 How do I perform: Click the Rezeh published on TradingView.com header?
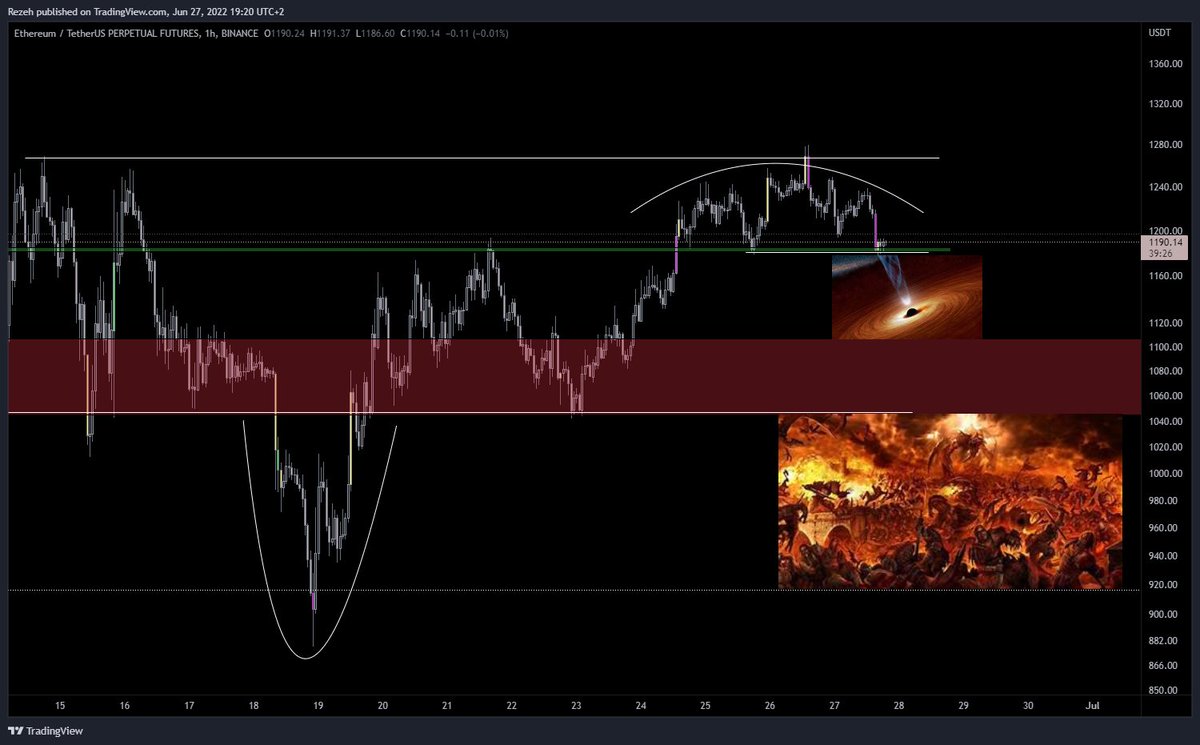tap(145, 12)
